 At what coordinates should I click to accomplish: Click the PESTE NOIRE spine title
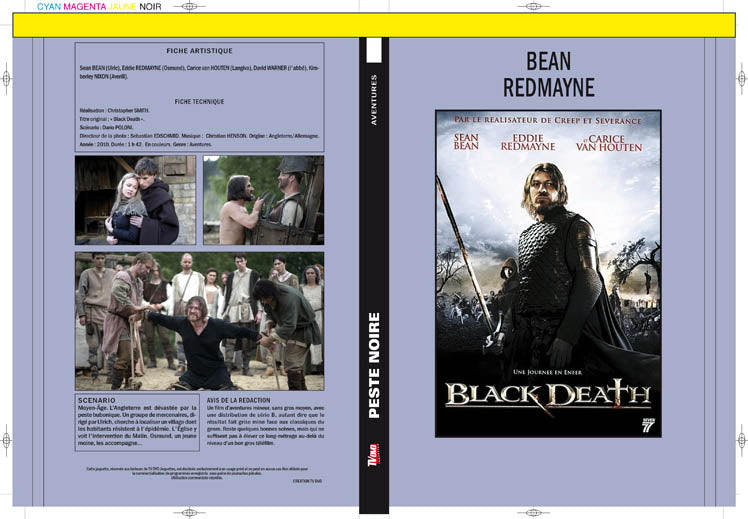click(374, 365)
